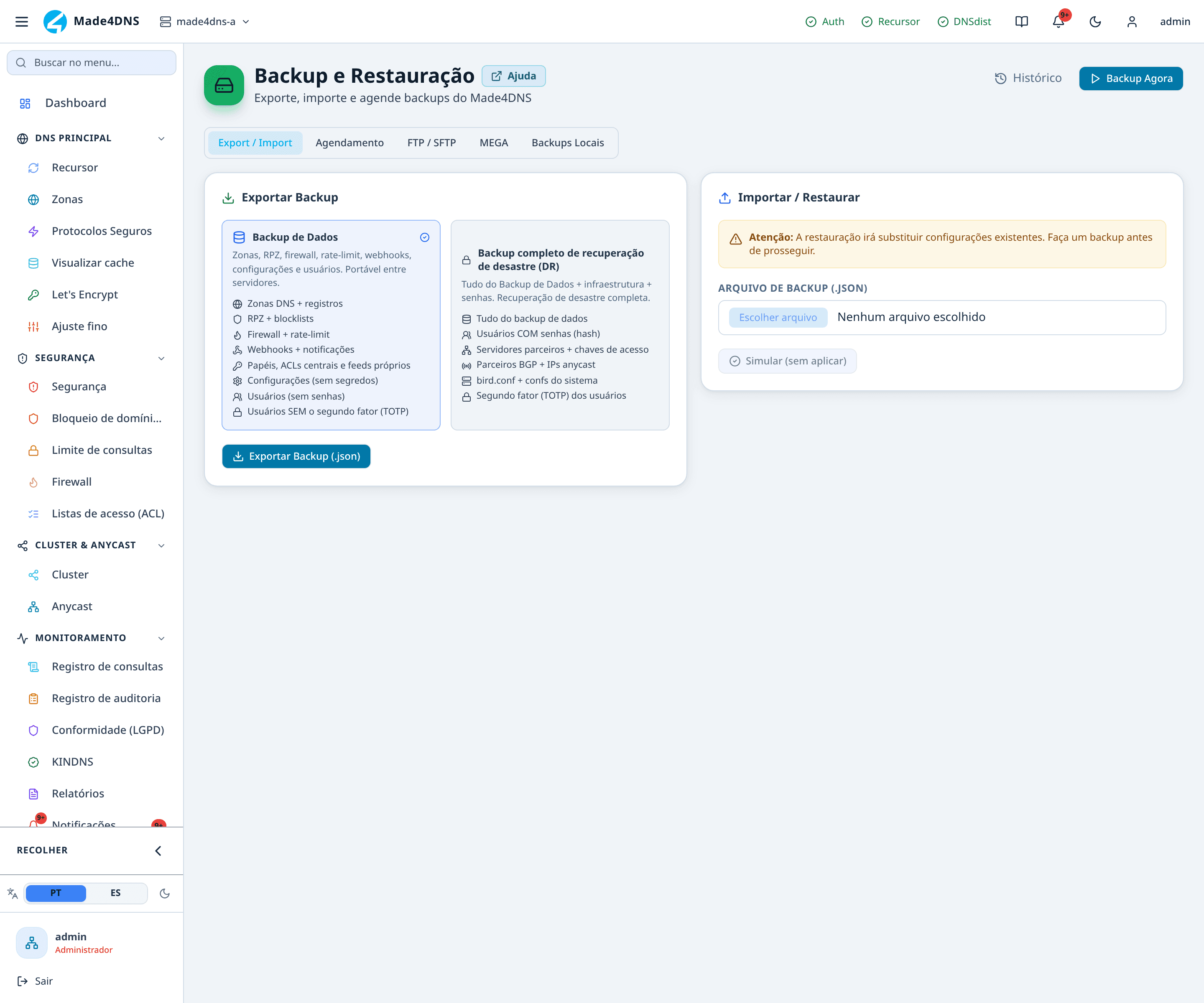Open Registro de consultas

coord(92,667)
